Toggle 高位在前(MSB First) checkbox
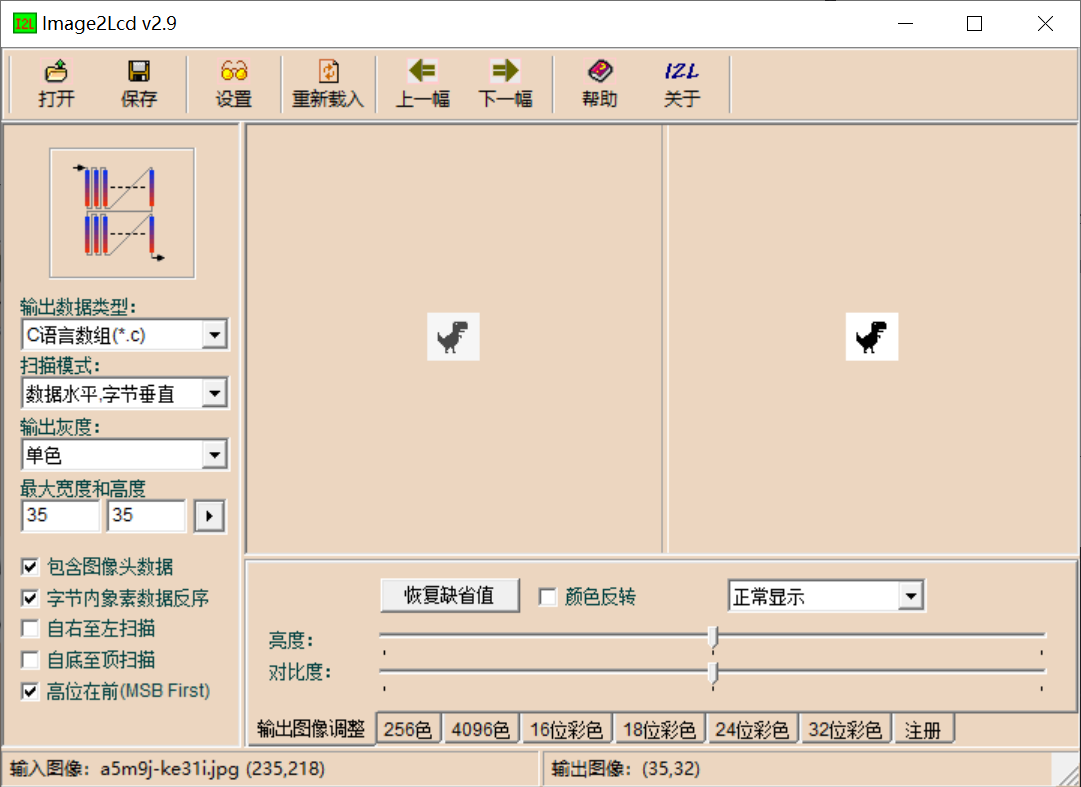 (x=30, y=691)
